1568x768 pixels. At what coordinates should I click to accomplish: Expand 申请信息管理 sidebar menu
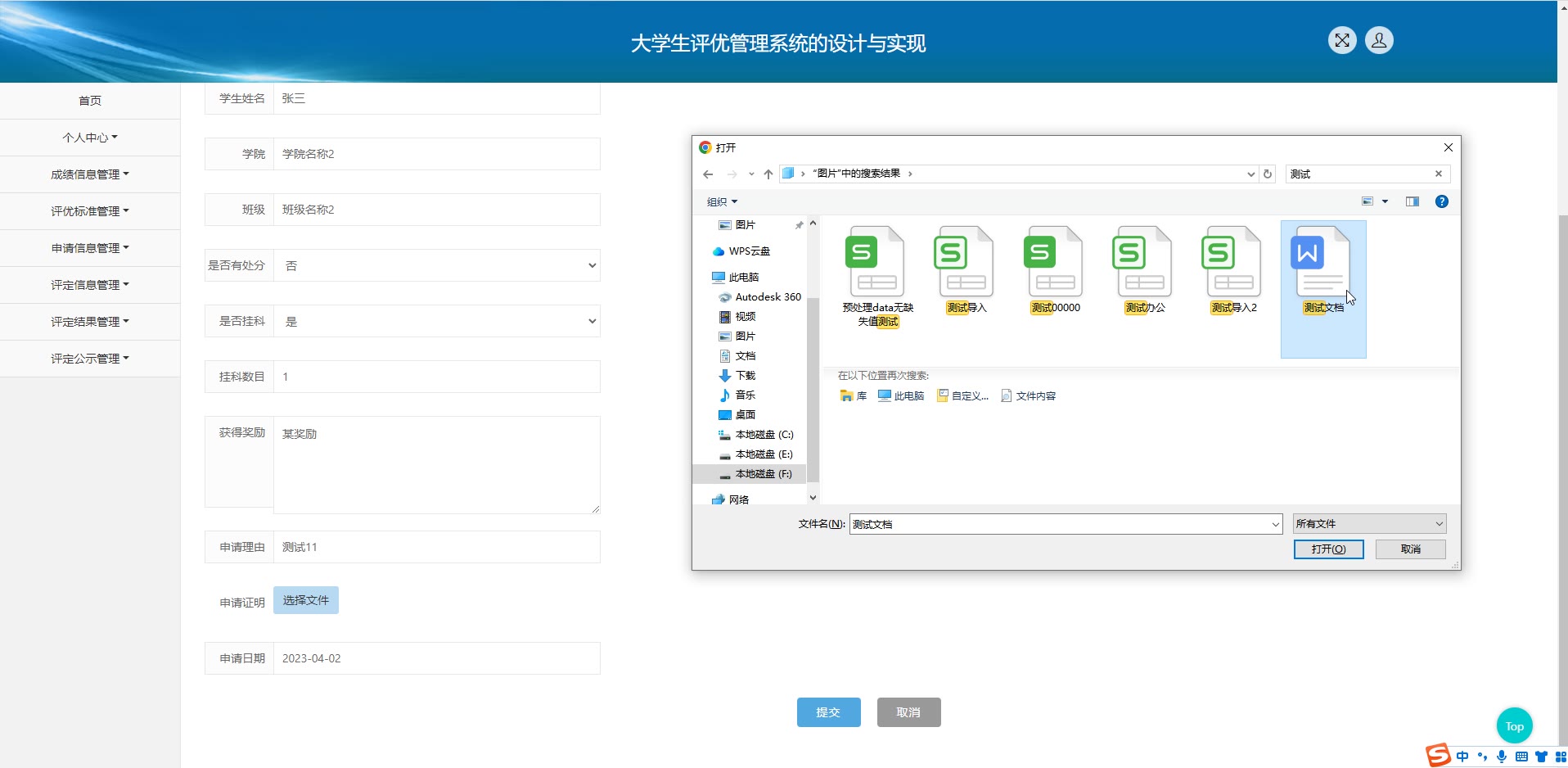click(90, 248)
